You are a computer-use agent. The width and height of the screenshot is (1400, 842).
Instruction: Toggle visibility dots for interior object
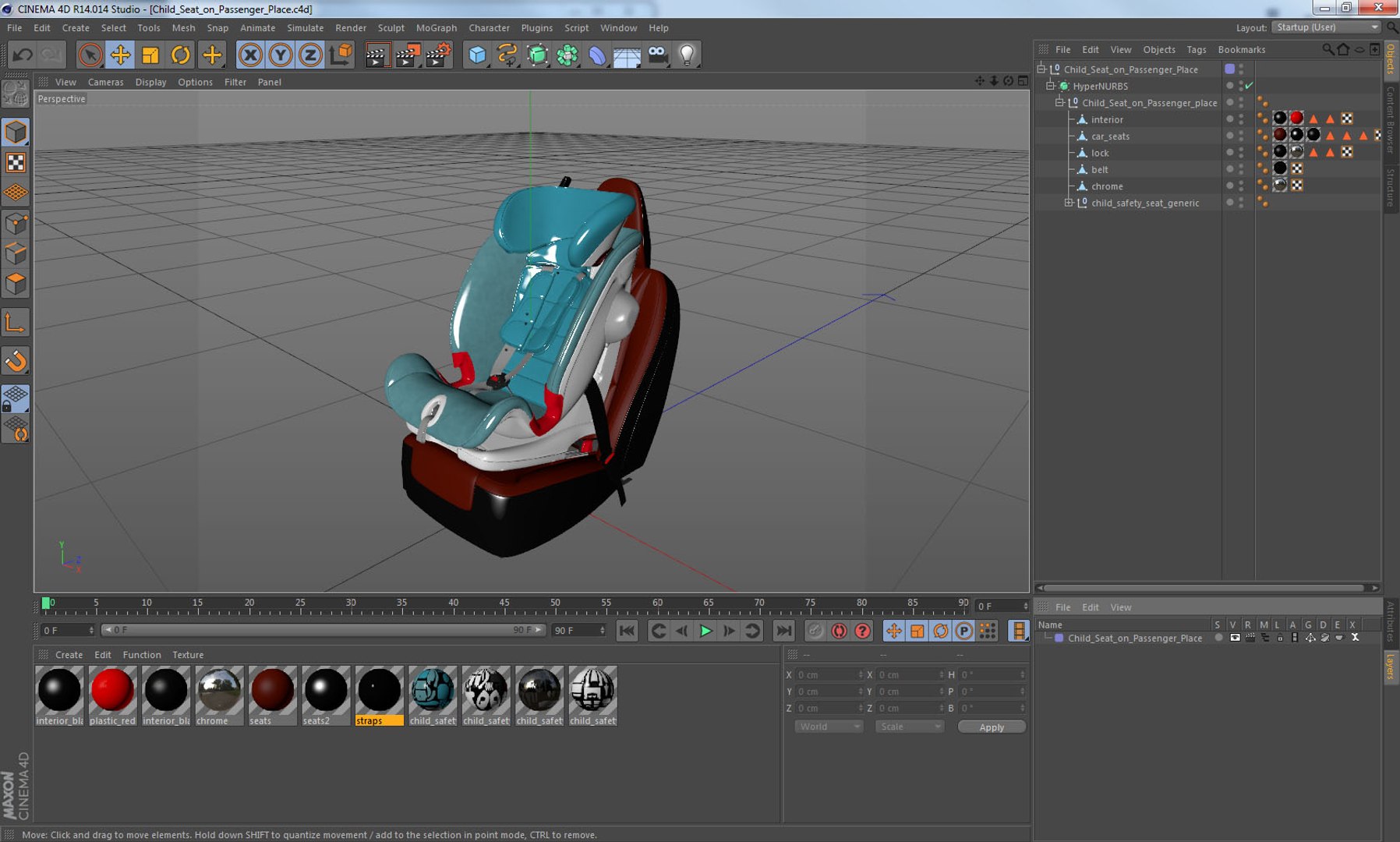click(x=1241, y=119)
